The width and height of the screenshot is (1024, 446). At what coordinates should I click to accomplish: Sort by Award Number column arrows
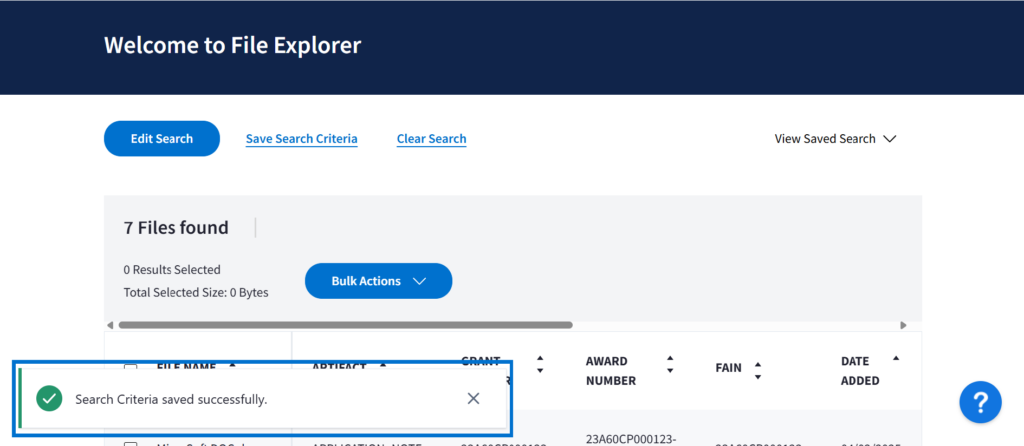click(x=670, y=365)
